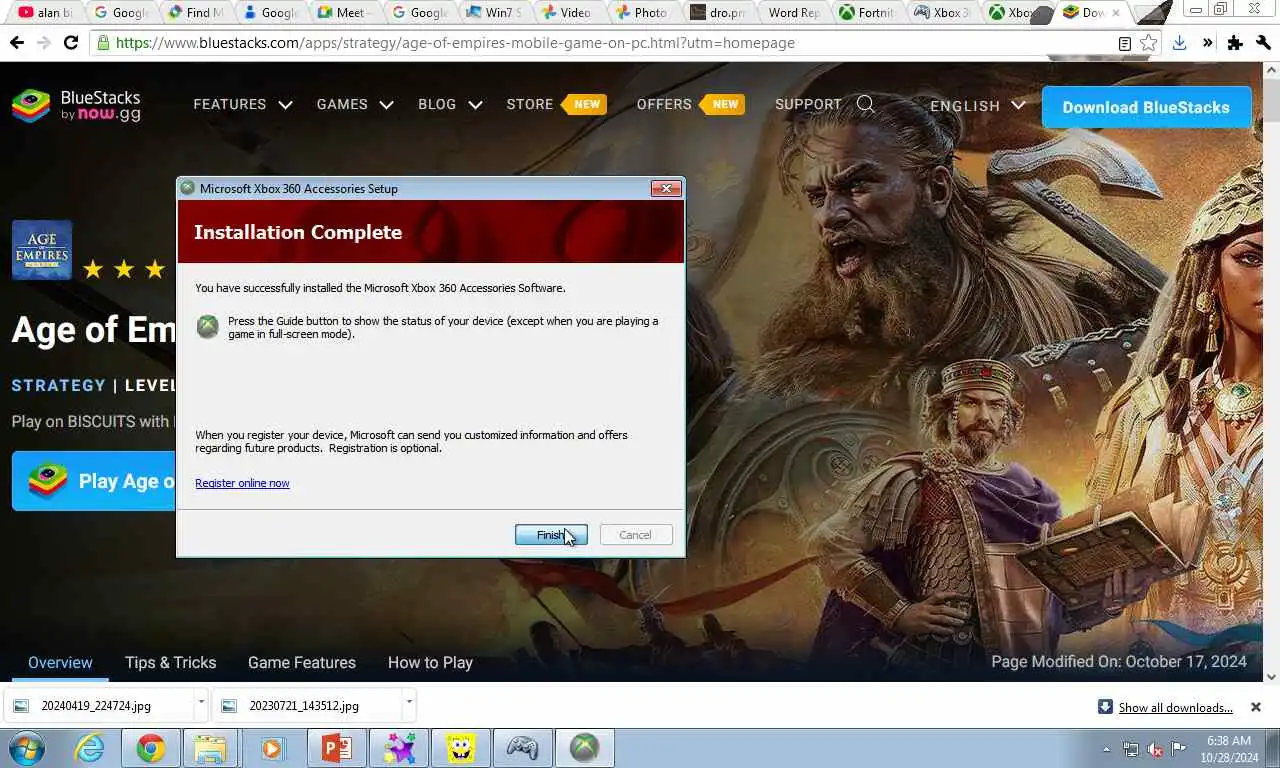The height and width of the screenshot is (768, 1280).
Task: Expand the BLOG menu
Action: point(450,104)
